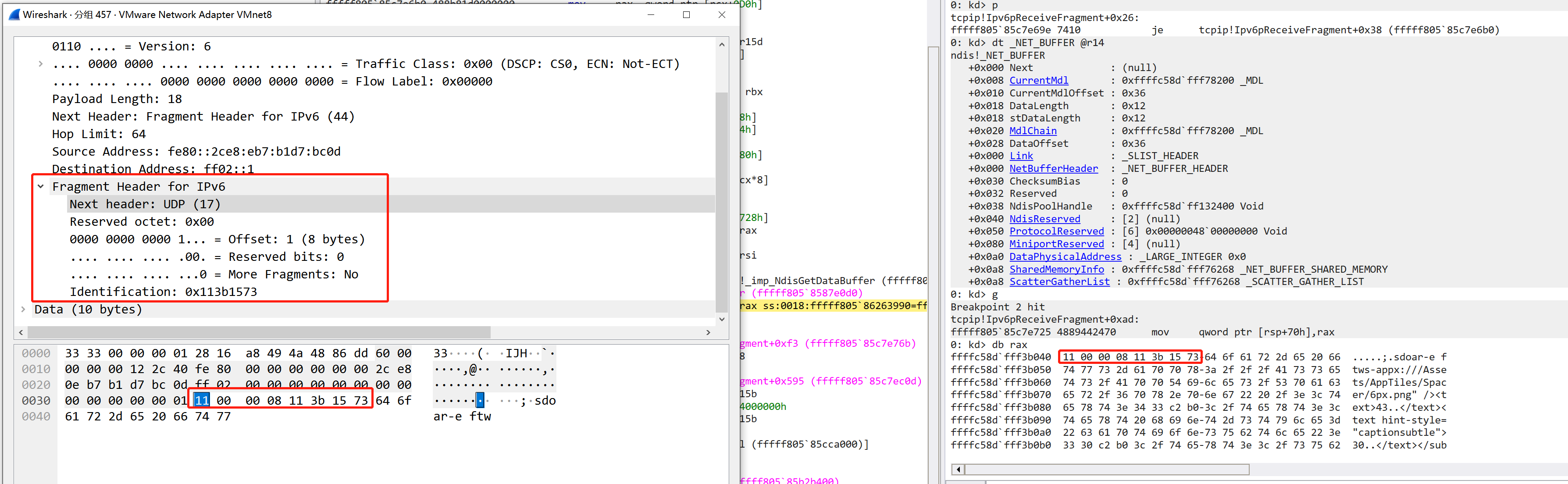Open MiniportReserved link in WinDbg output
The height and width of the screenshot is (484, 1568).
coord(1056,244)
